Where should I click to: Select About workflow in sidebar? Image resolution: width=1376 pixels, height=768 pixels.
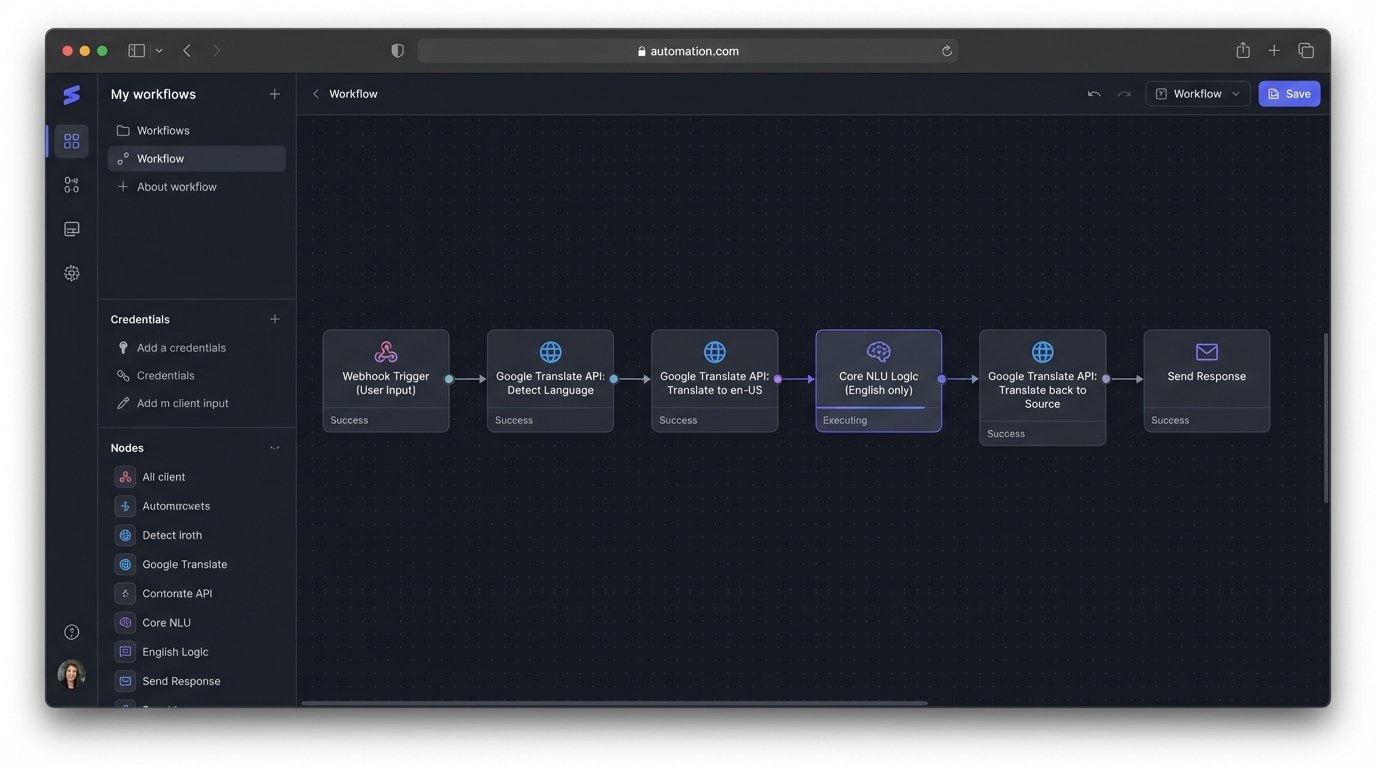point(176,187)
